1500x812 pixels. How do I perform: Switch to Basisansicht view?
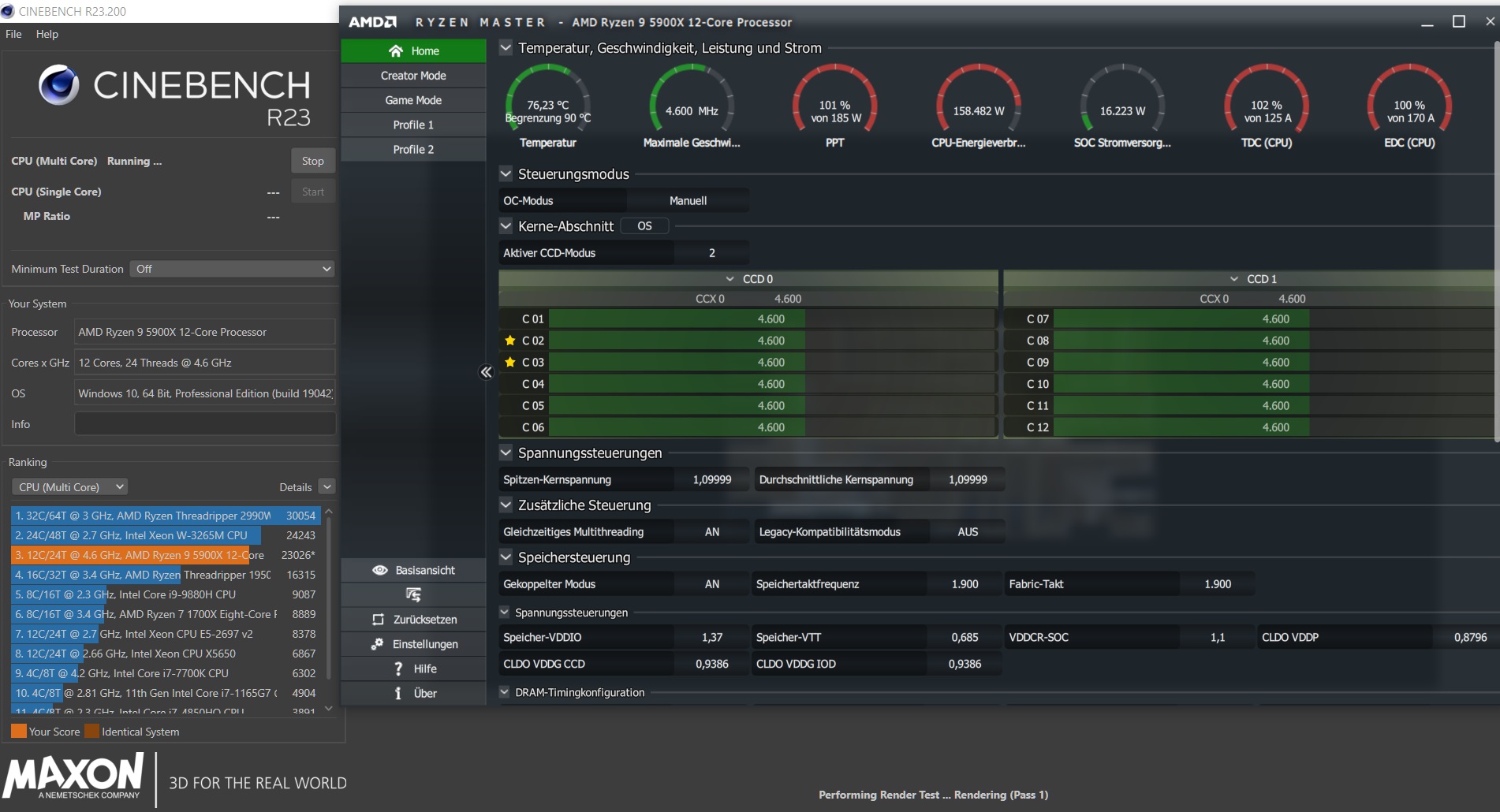tap(413, 570)
